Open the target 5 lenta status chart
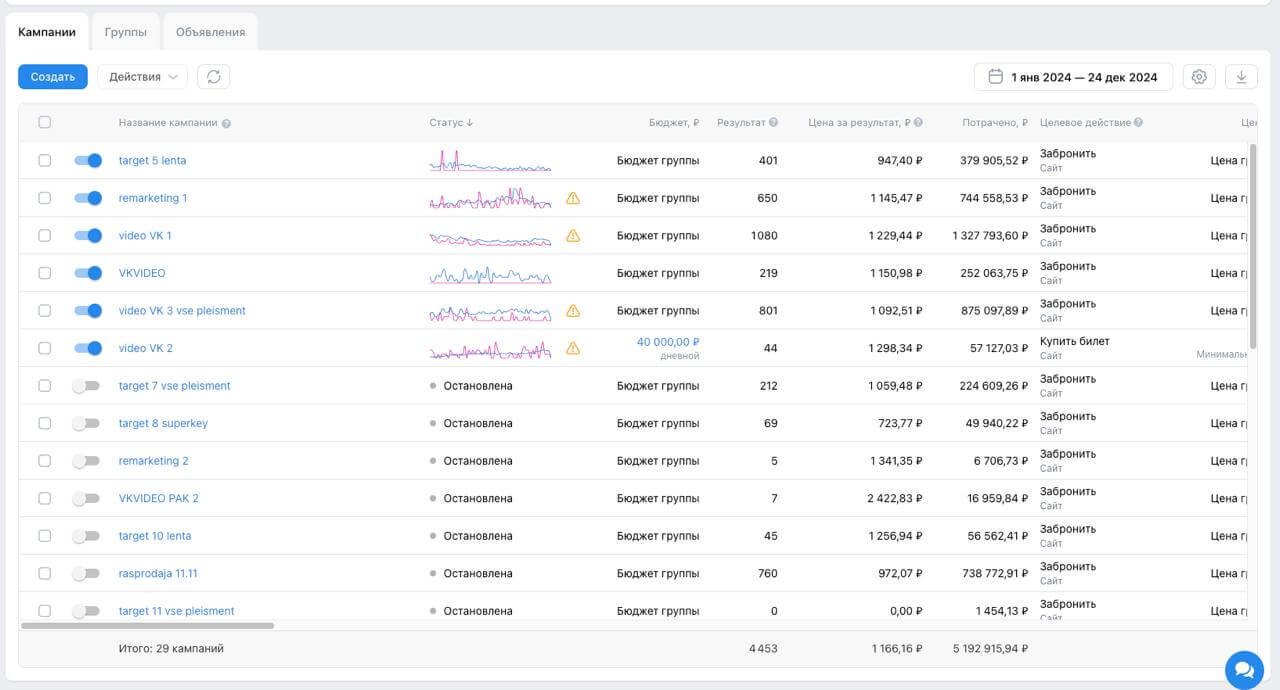The image size is (1280, 690). 490,161
